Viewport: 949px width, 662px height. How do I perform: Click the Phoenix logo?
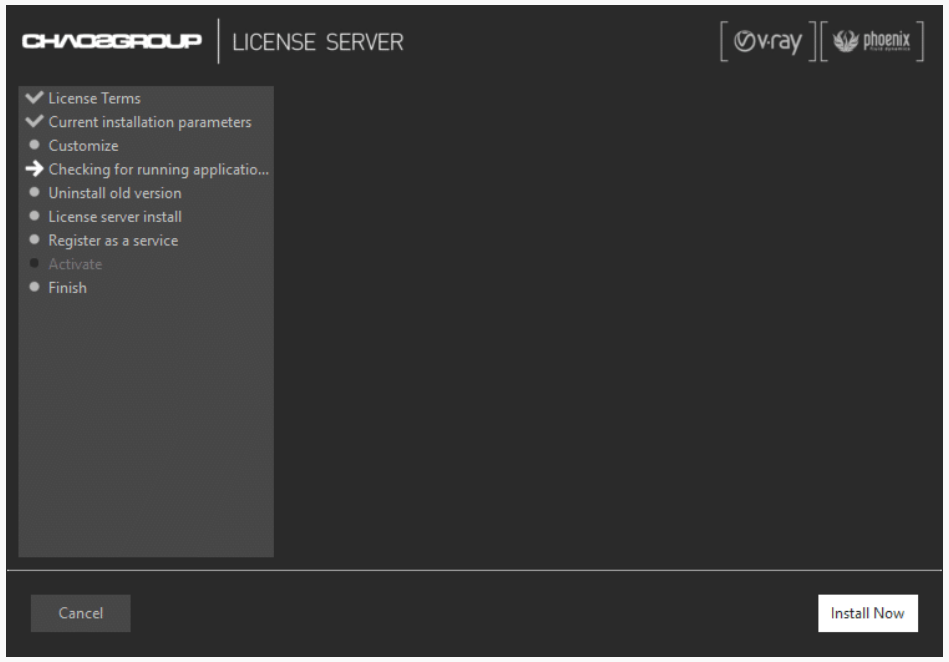coord(872,41)
